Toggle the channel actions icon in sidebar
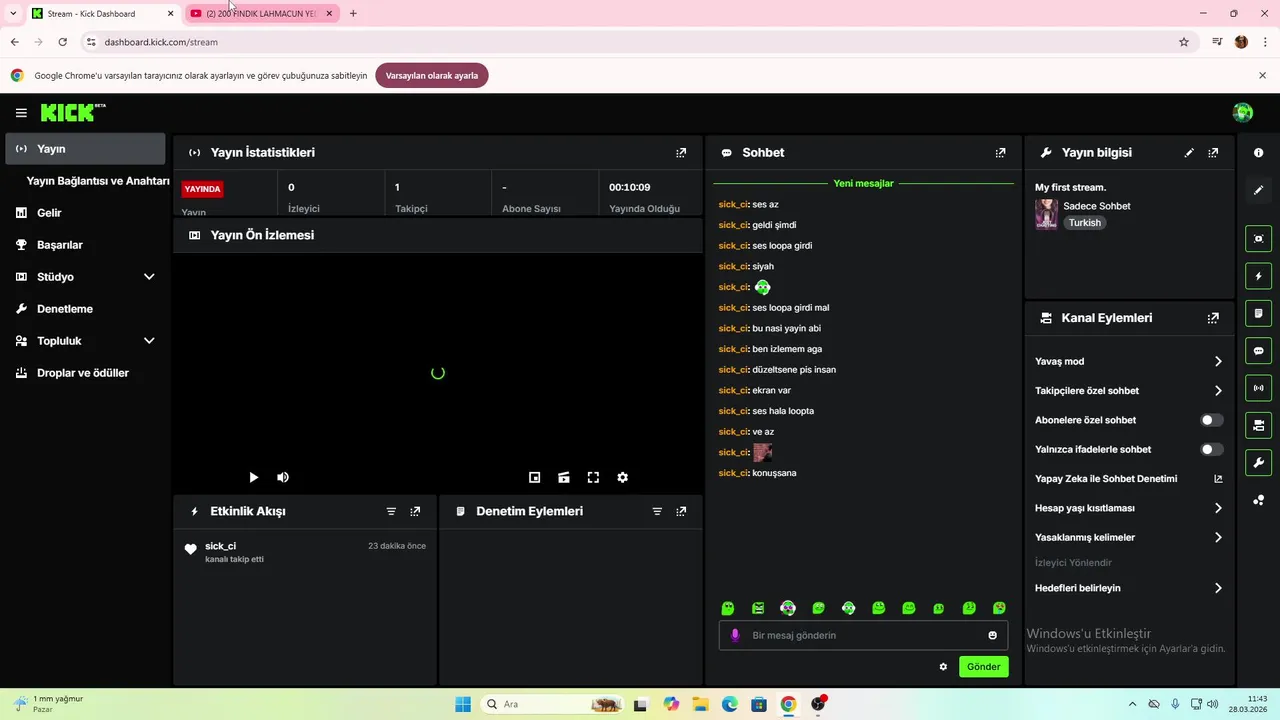Image resolution: width=1280 pixels, height=720 pixels. click(x=1258, y=425)
